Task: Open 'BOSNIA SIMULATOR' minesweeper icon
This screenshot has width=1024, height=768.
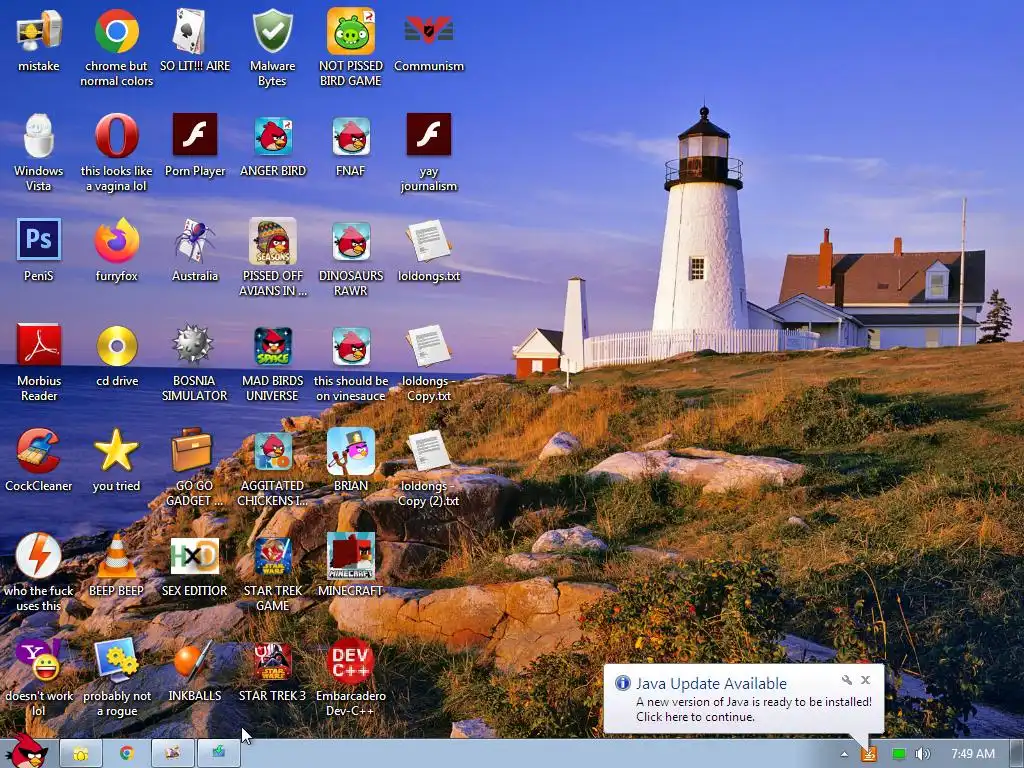Action: [x=194, y=345]
